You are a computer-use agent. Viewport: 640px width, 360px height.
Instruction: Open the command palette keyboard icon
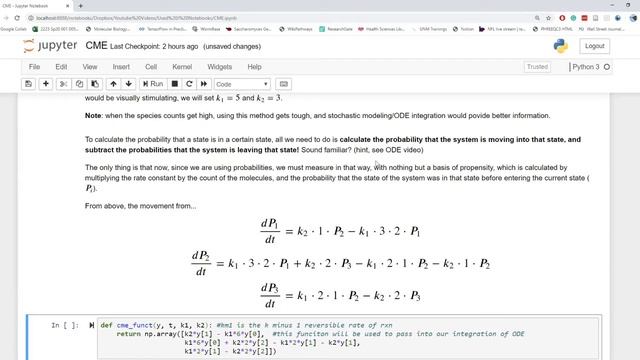coord(284,84)
